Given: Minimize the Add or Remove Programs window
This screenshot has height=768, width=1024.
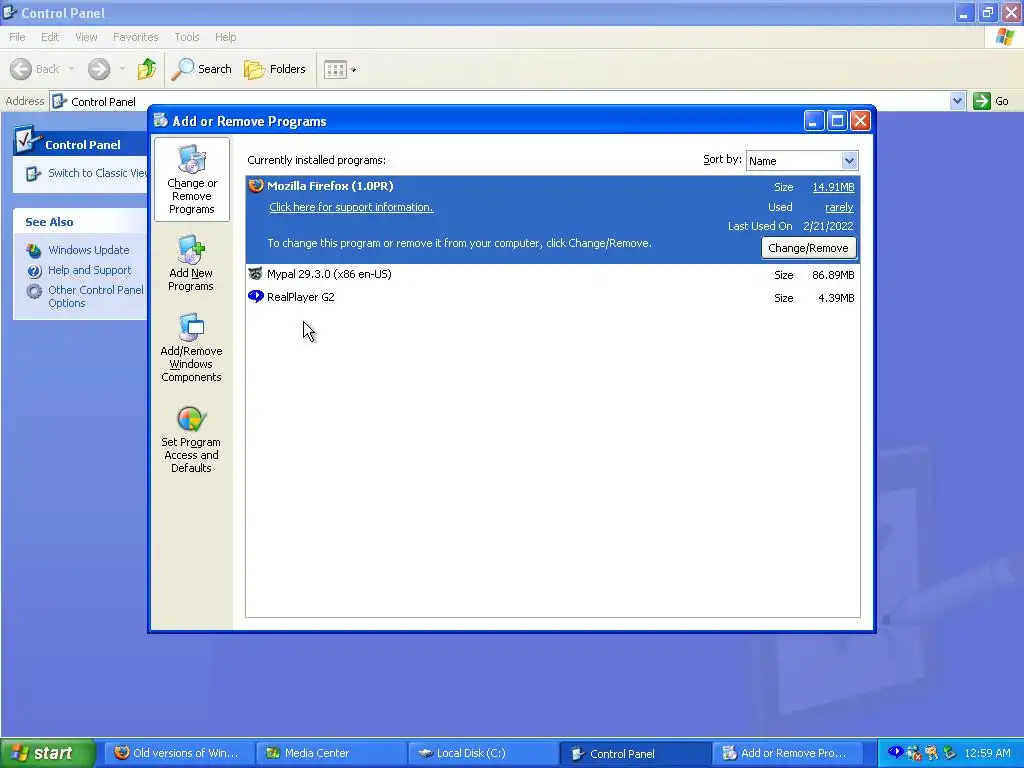Looking at the screenshot, I should pyautogui.click(x=814, y=121).
